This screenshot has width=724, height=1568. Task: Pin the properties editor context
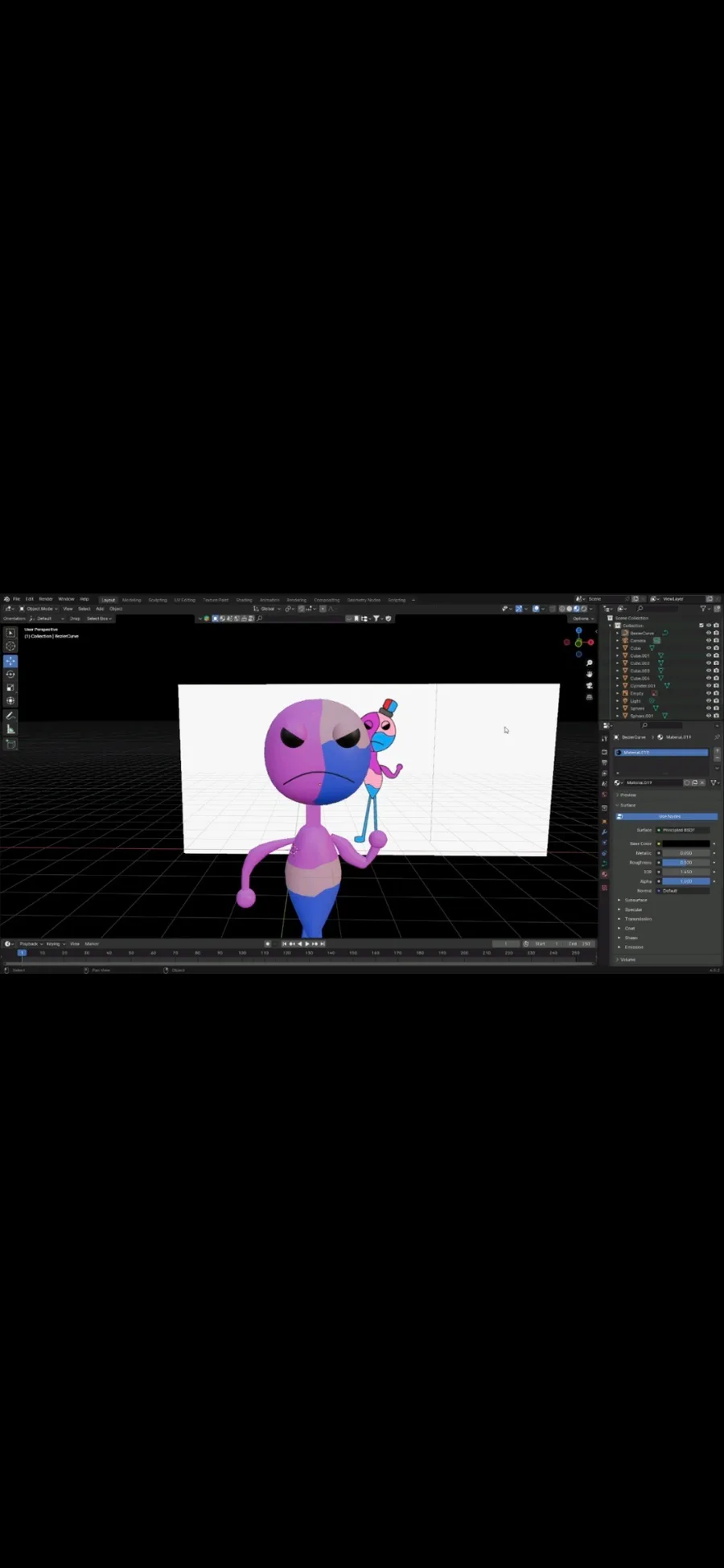coord(717,737)
